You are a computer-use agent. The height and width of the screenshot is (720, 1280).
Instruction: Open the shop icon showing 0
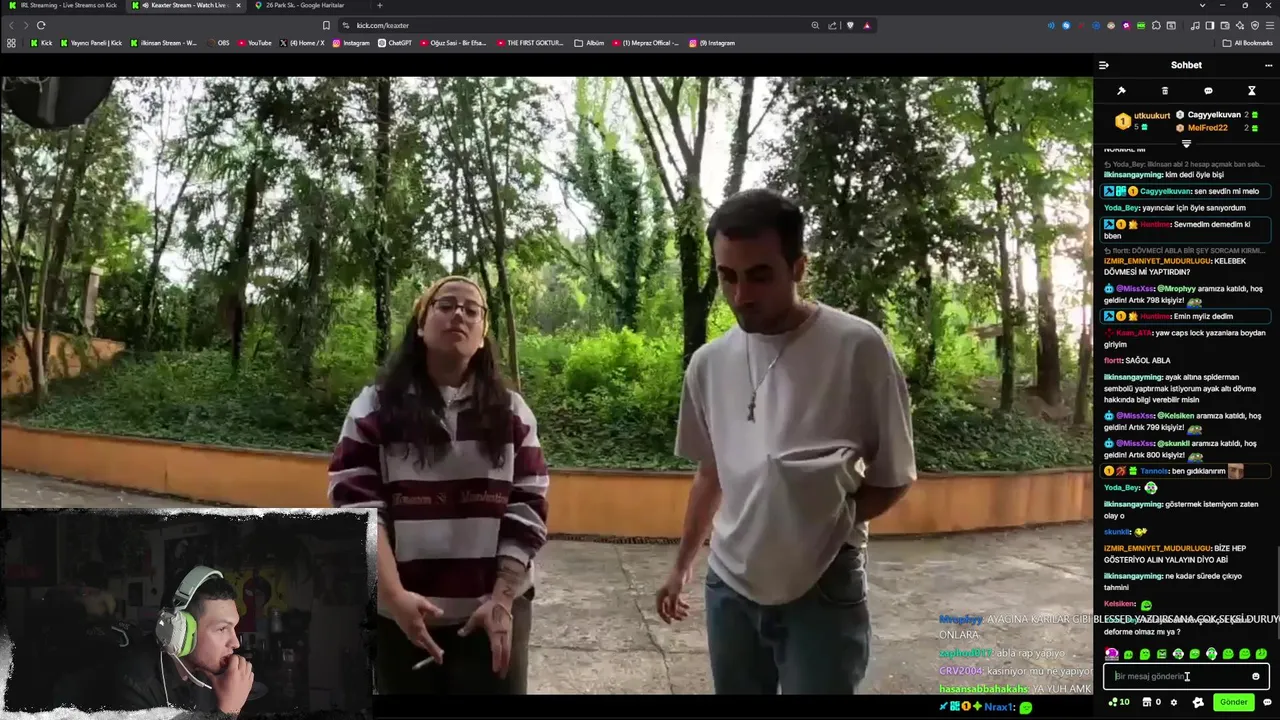(1152, 702)
